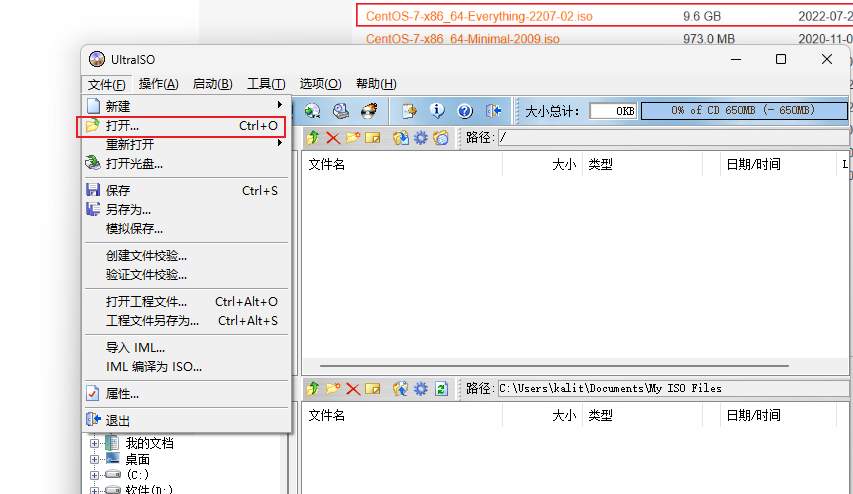Click the 0% of CD 650MB capacity bar
853x494 pixels.
pyautogui.click(x=744, y=110)
